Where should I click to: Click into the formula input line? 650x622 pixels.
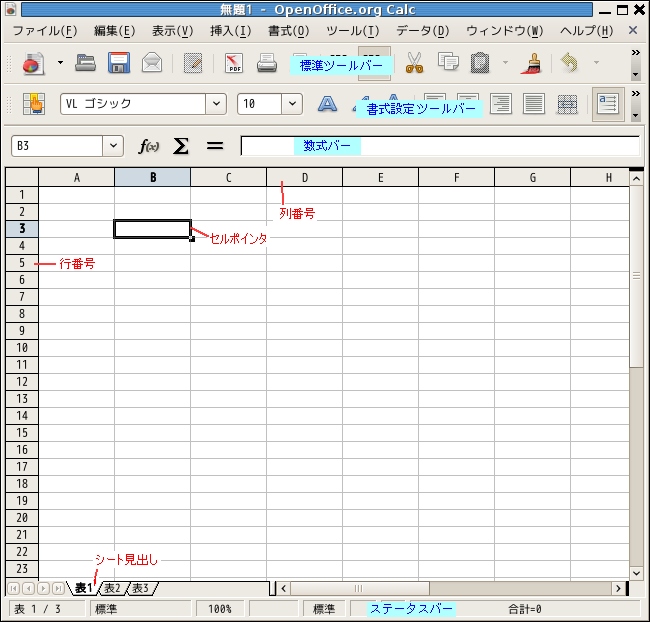point(440,146)
